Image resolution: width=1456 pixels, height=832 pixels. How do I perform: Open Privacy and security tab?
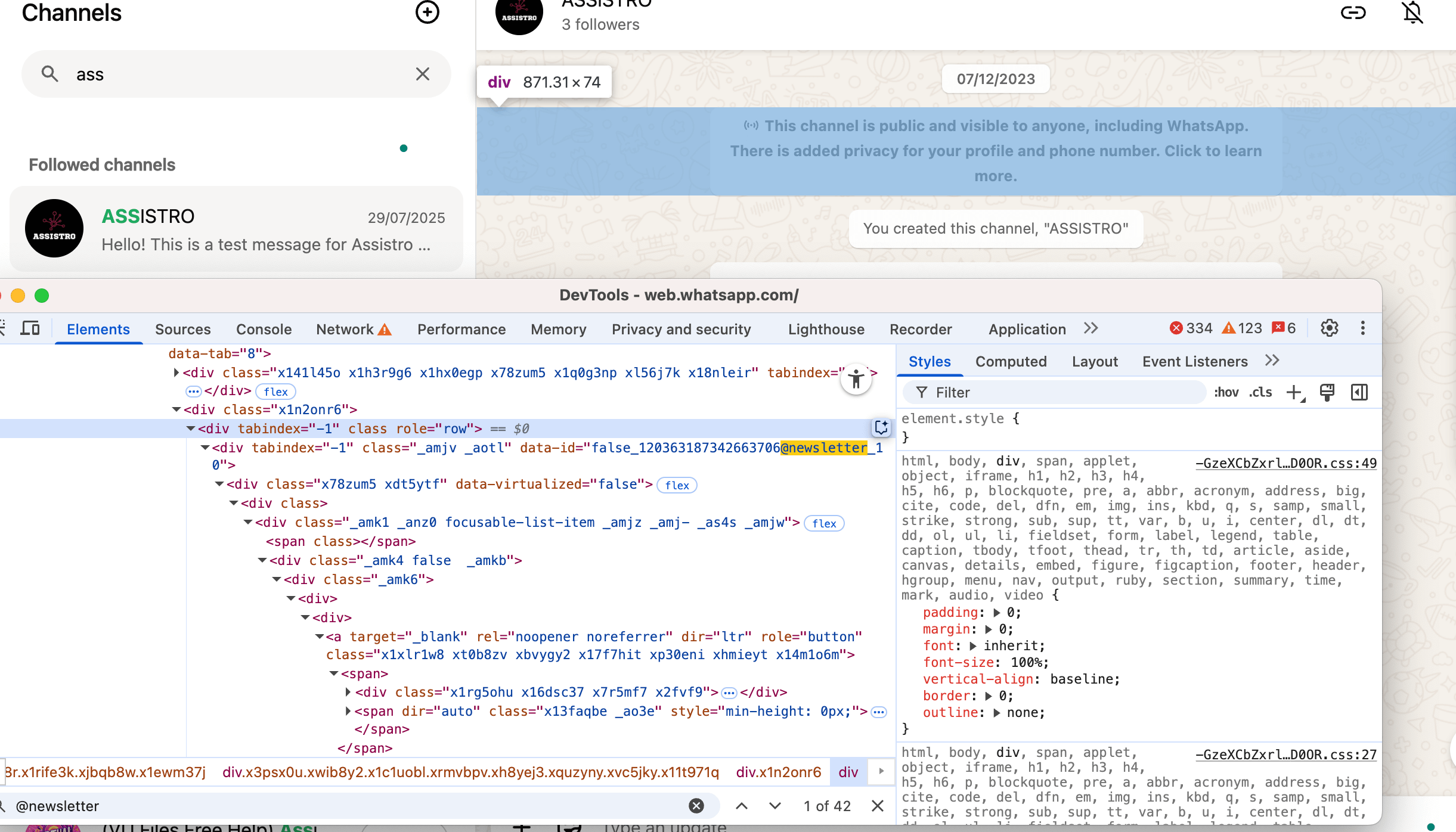(681, 329)
